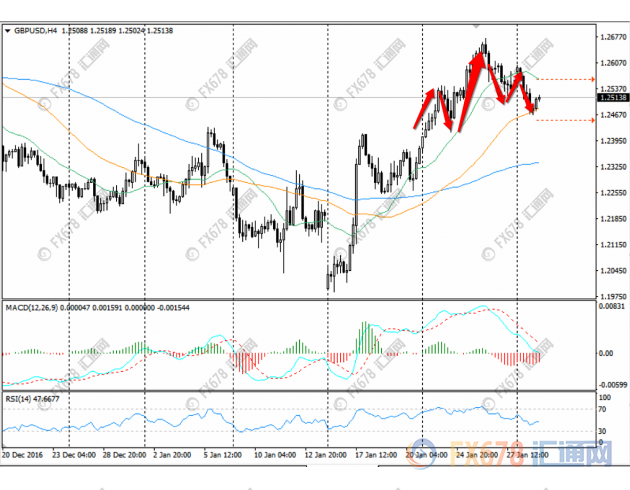
Task: Click the RSI 30 level label
Action: [604, 431]
